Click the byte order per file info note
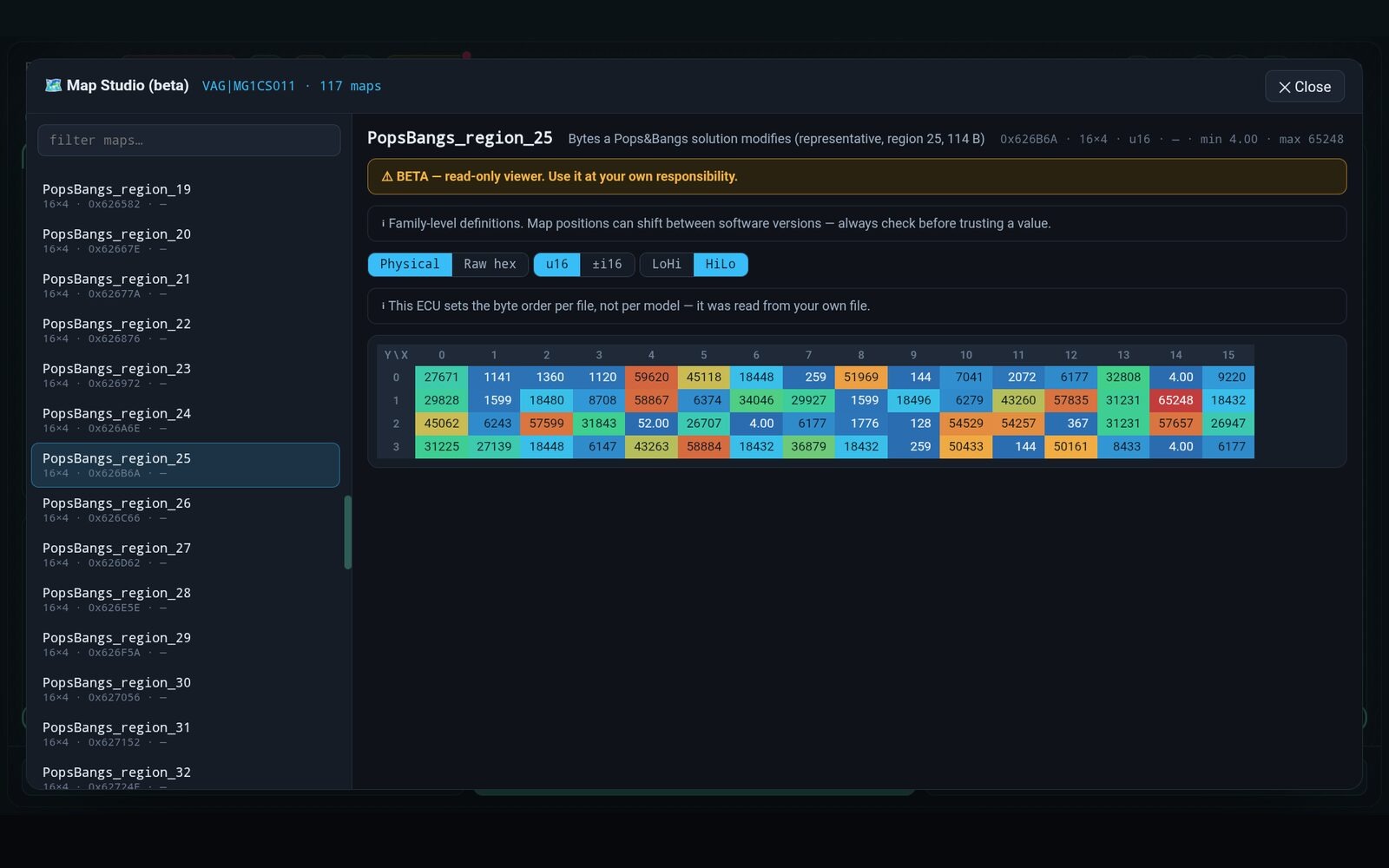 (x=857, y=306)
